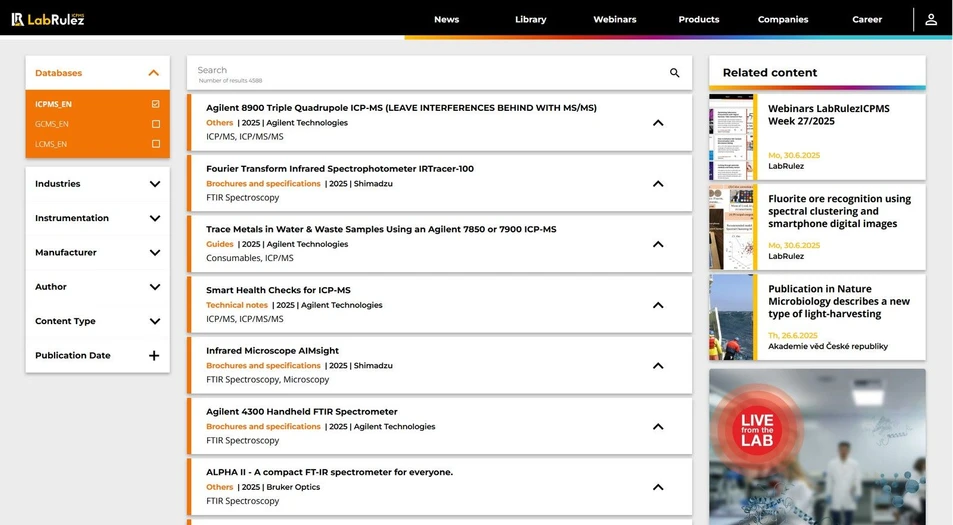Screen dimensions: 953x525
Task: Collapse the Agilent 4300 Handheld FTIR result
Action: 658,427
